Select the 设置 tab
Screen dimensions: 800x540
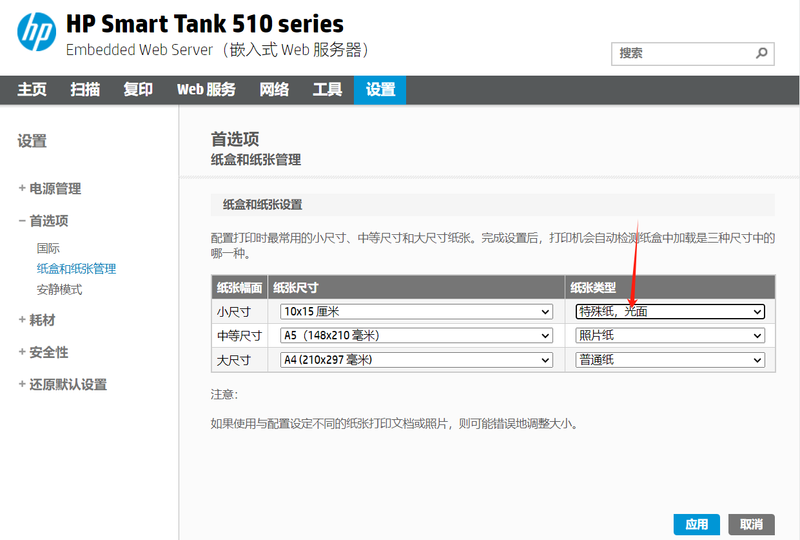pyautogui.click(x=380, y=90)
